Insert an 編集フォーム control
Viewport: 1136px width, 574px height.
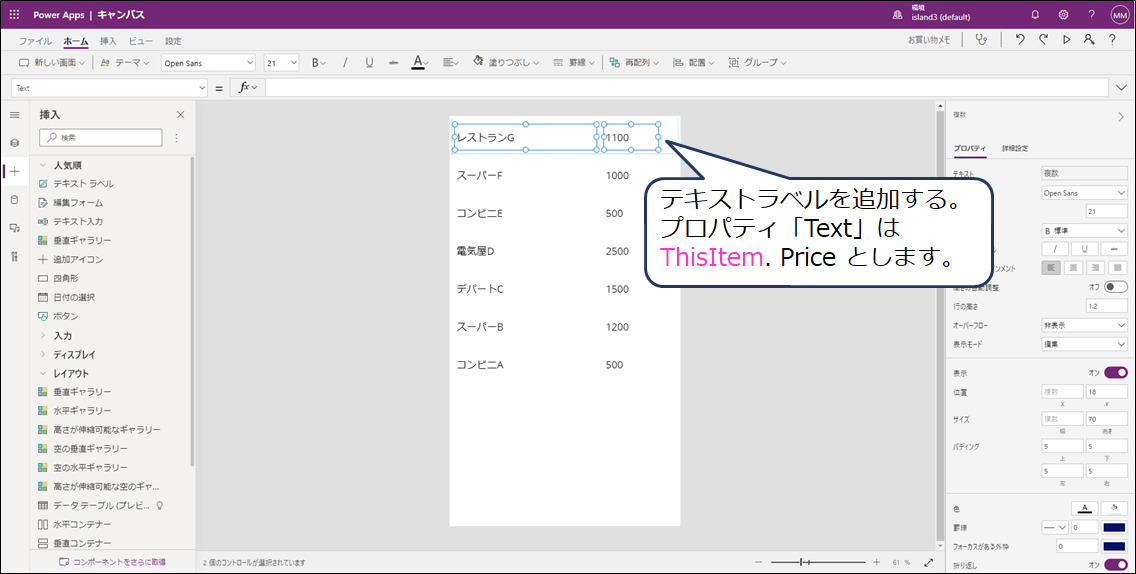(x=70, y=203)
